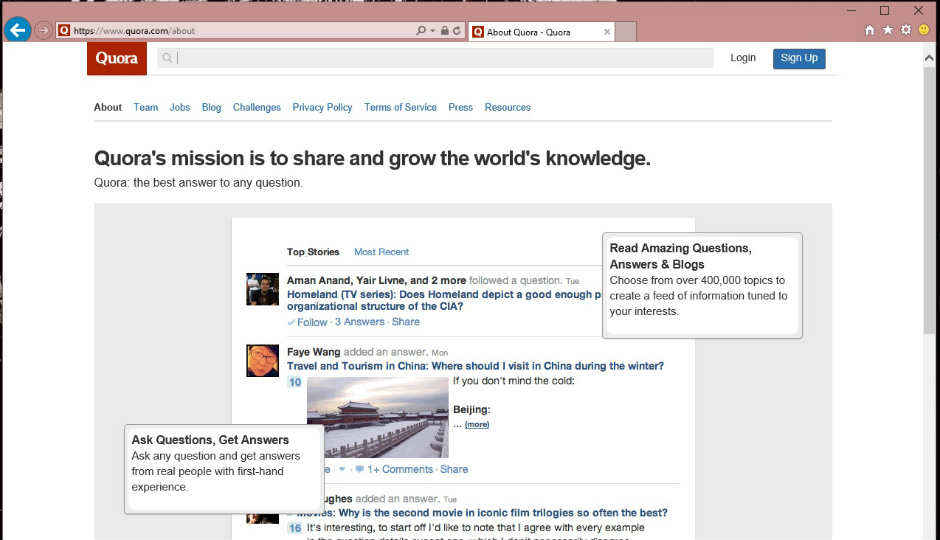This screenshot has height=540, width=940.
Task: Open the Homeland TV series question link
Action: pos(444,300)
